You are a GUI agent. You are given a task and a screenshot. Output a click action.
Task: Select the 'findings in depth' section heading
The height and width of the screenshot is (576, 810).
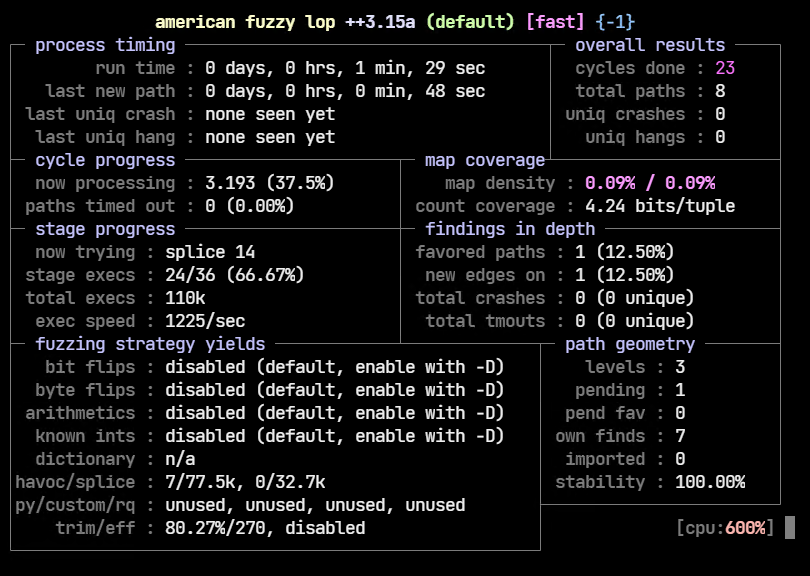(510, 229)
